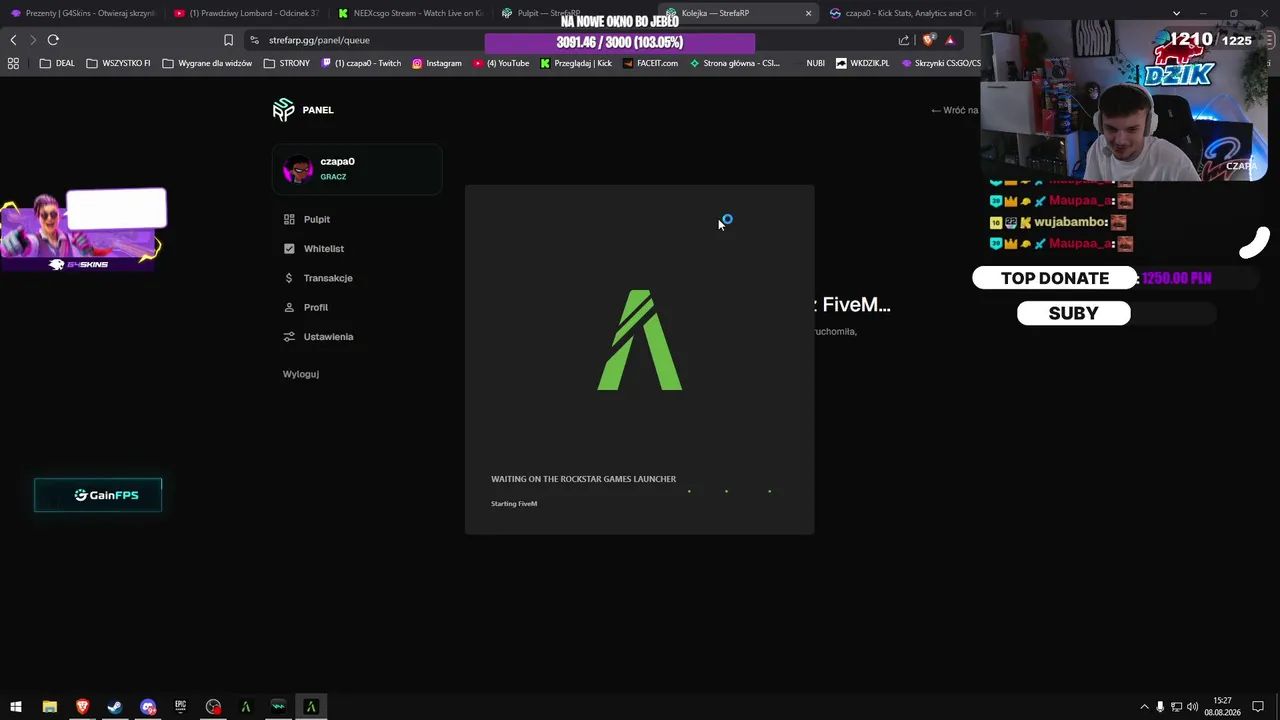Click Wyloguj to log out
The height and width of the screenshot is (720, 1280).
301,374
